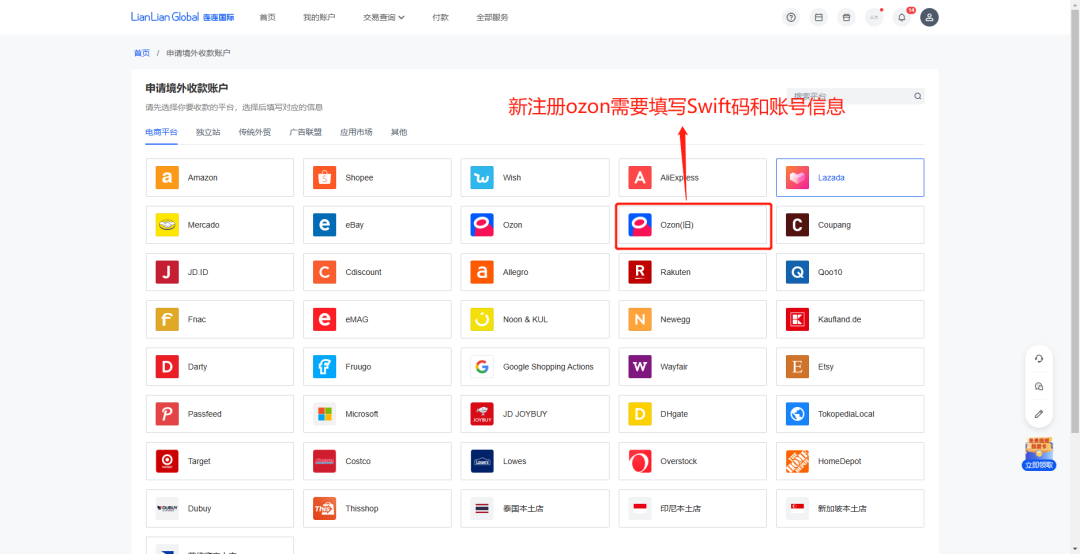Image resolution: width=1080 pixels, height=554 pixels.
Task: Click the floating edit pencil icon
Action: pos(1039,413)
